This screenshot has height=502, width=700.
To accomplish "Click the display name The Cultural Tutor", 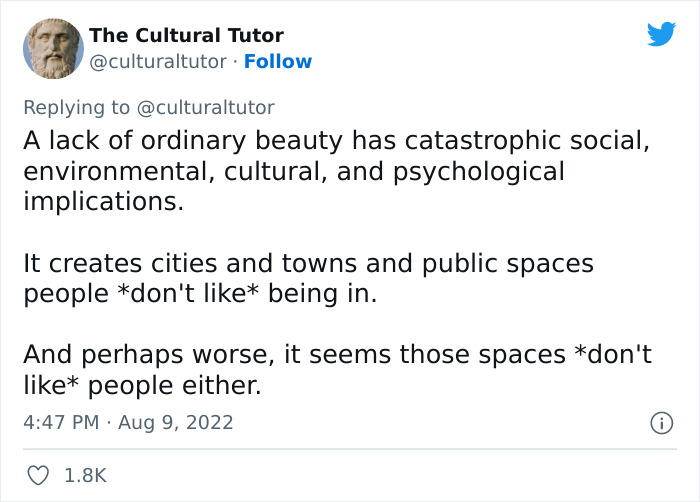I will pos(187,35).
